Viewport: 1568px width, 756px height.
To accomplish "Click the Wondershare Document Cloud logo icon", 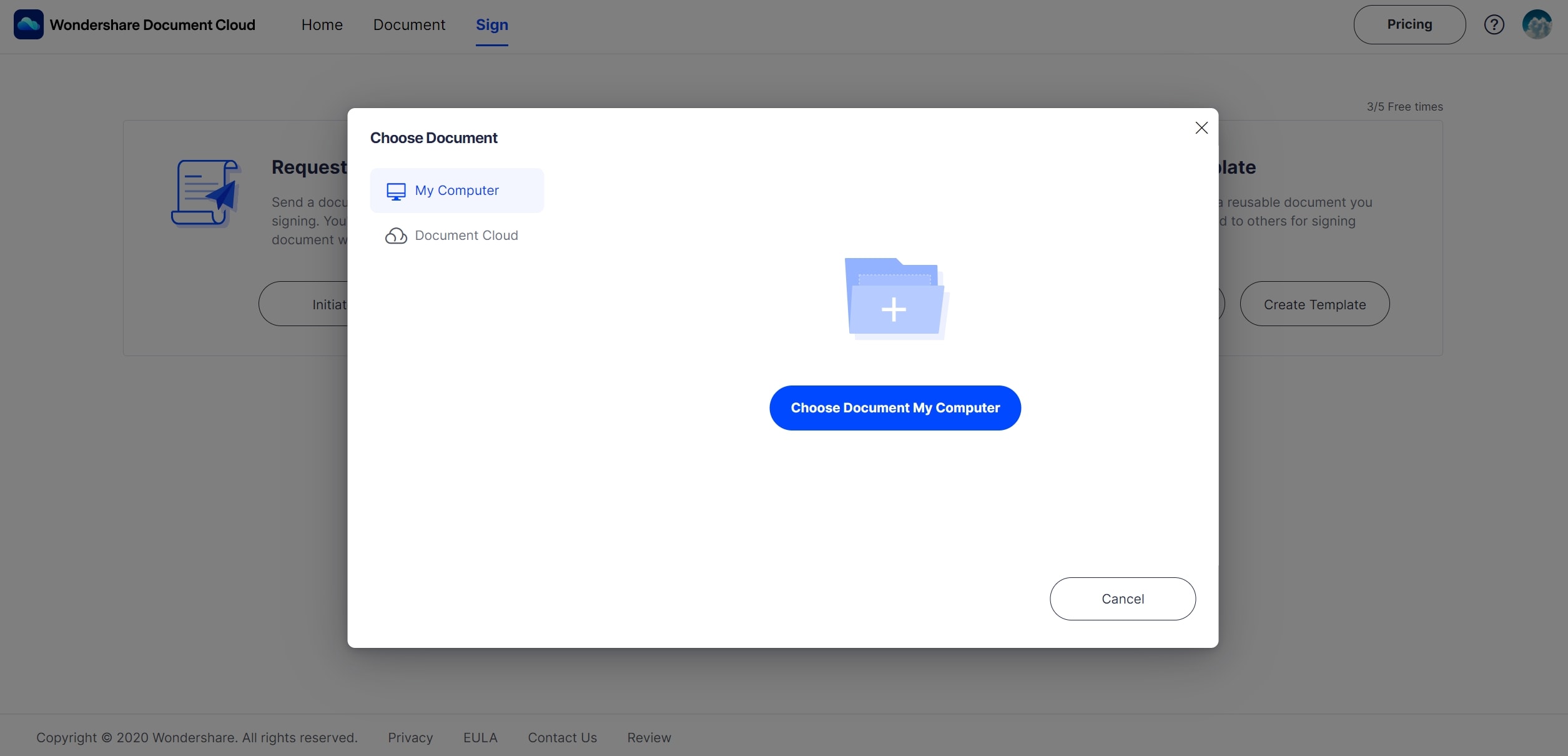I will point(28,24).
